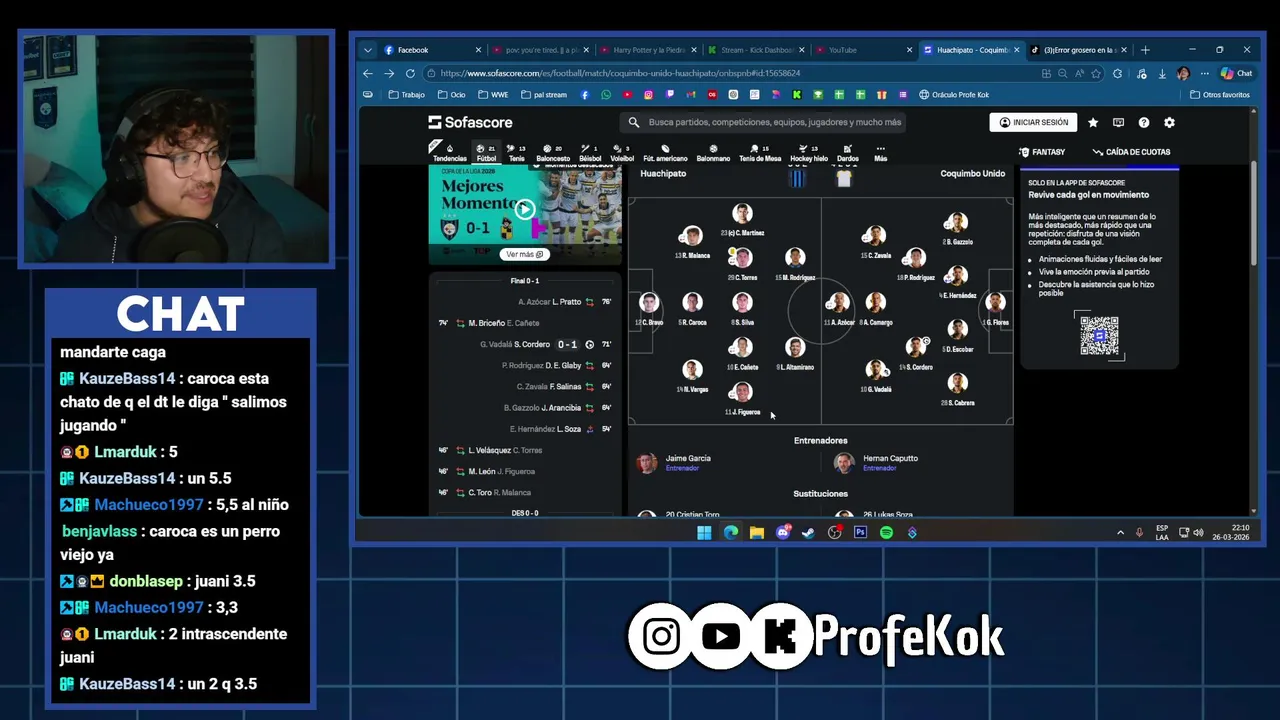Switch to the Stream - Kick Dashboard tab

[x=756, y=50]
